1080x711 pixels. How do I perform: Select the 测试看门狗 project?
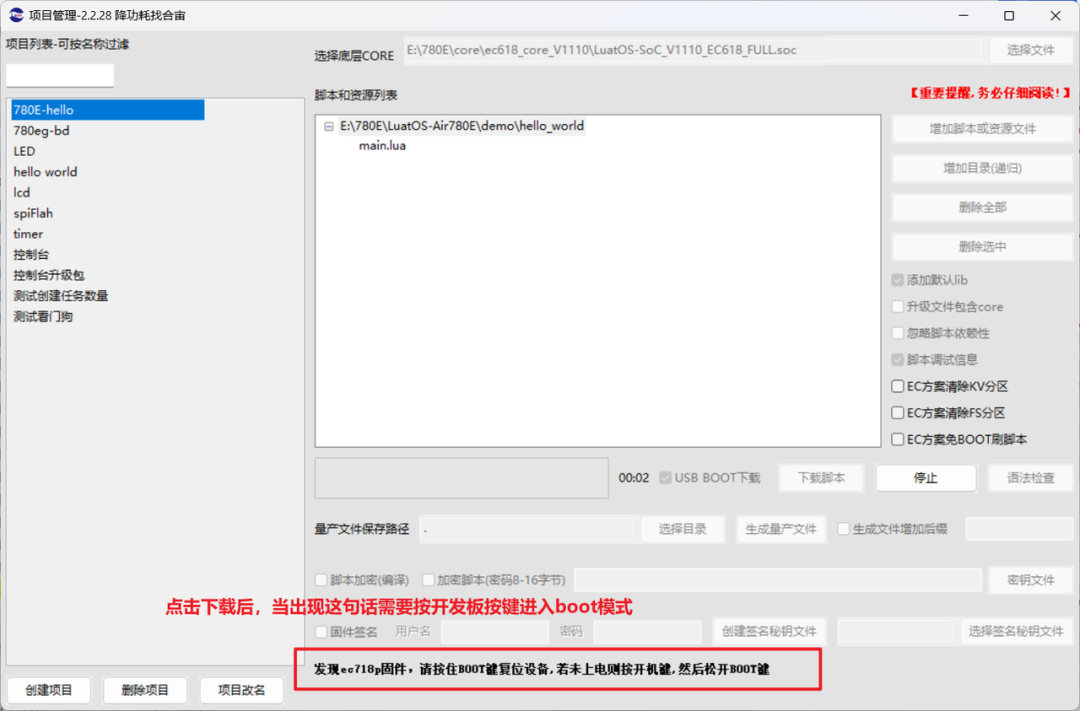[x=43, y=317]
